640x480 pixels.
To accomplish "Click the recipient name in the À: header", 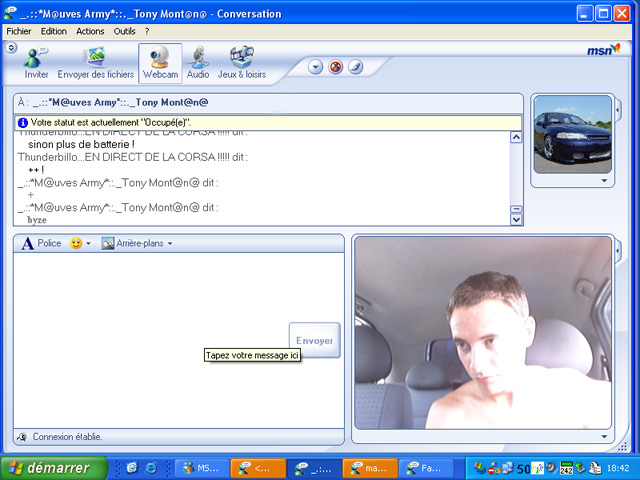I will pos(120,102).
